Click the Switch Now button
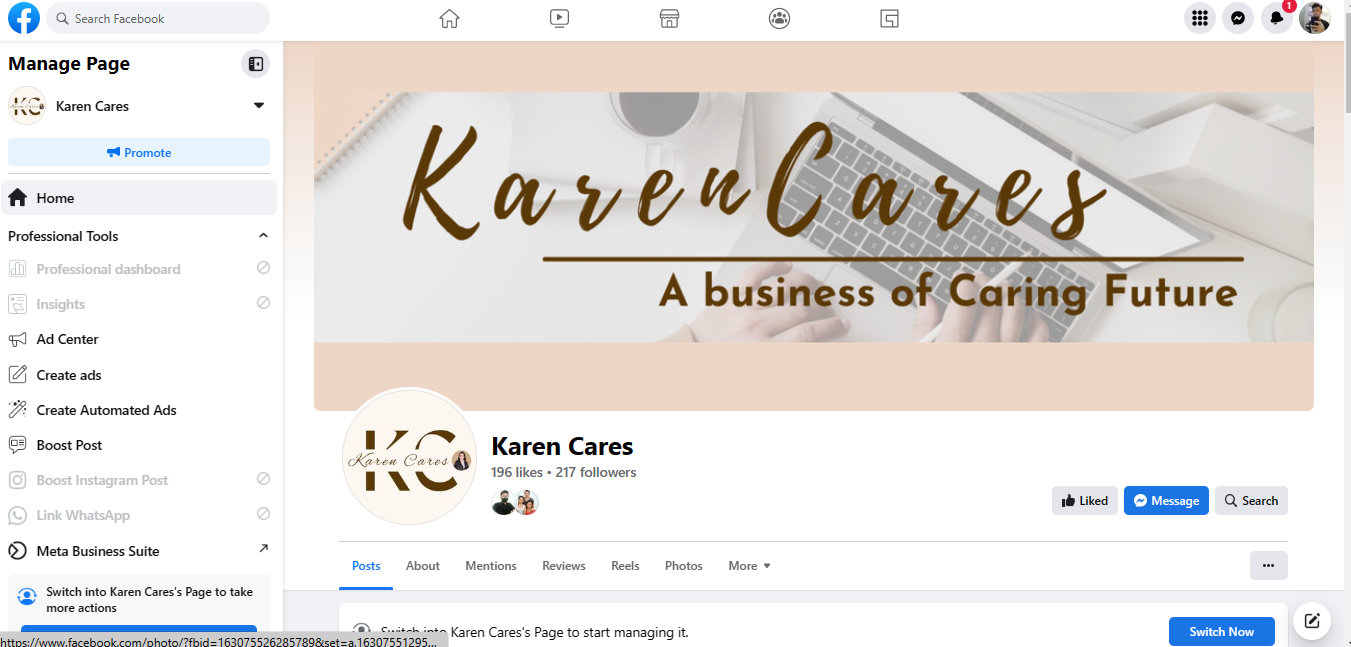1351x647 pixels. click(1222, 631)
